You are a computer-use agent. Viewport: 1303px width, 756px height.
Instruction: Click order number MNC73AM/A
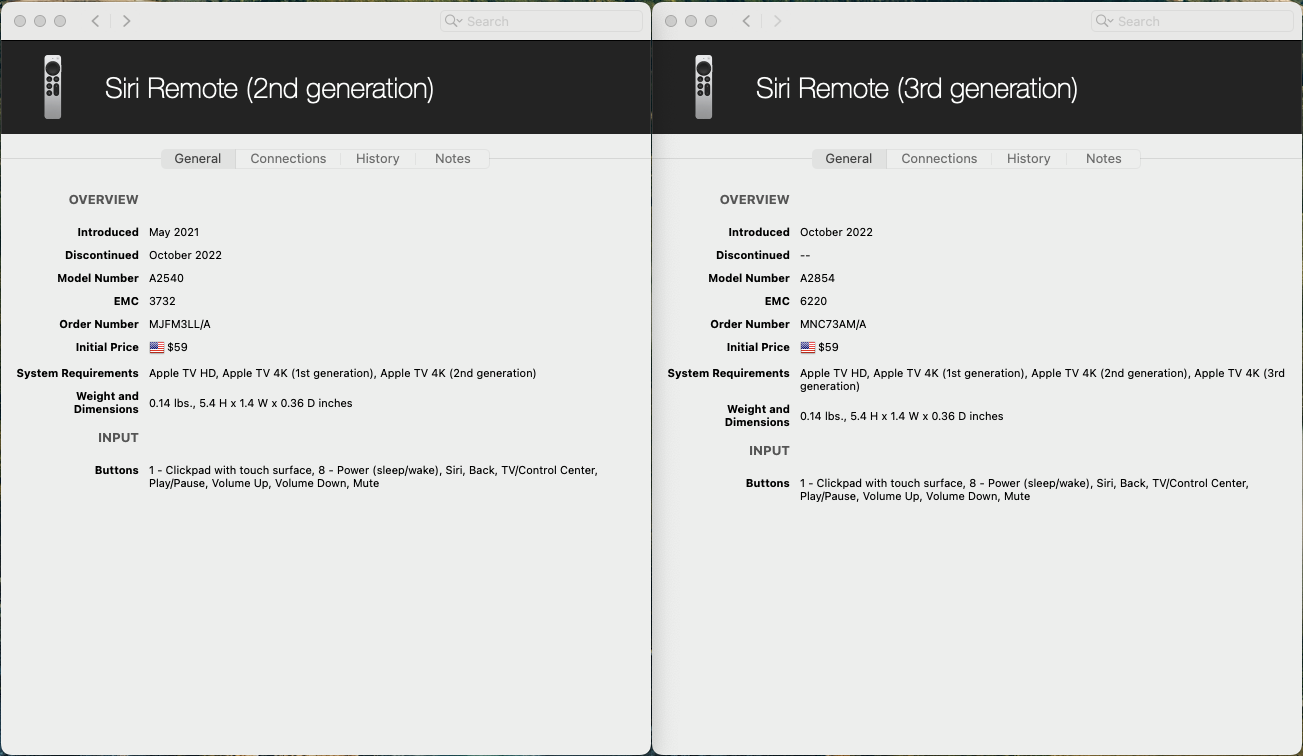pos(833,324)
